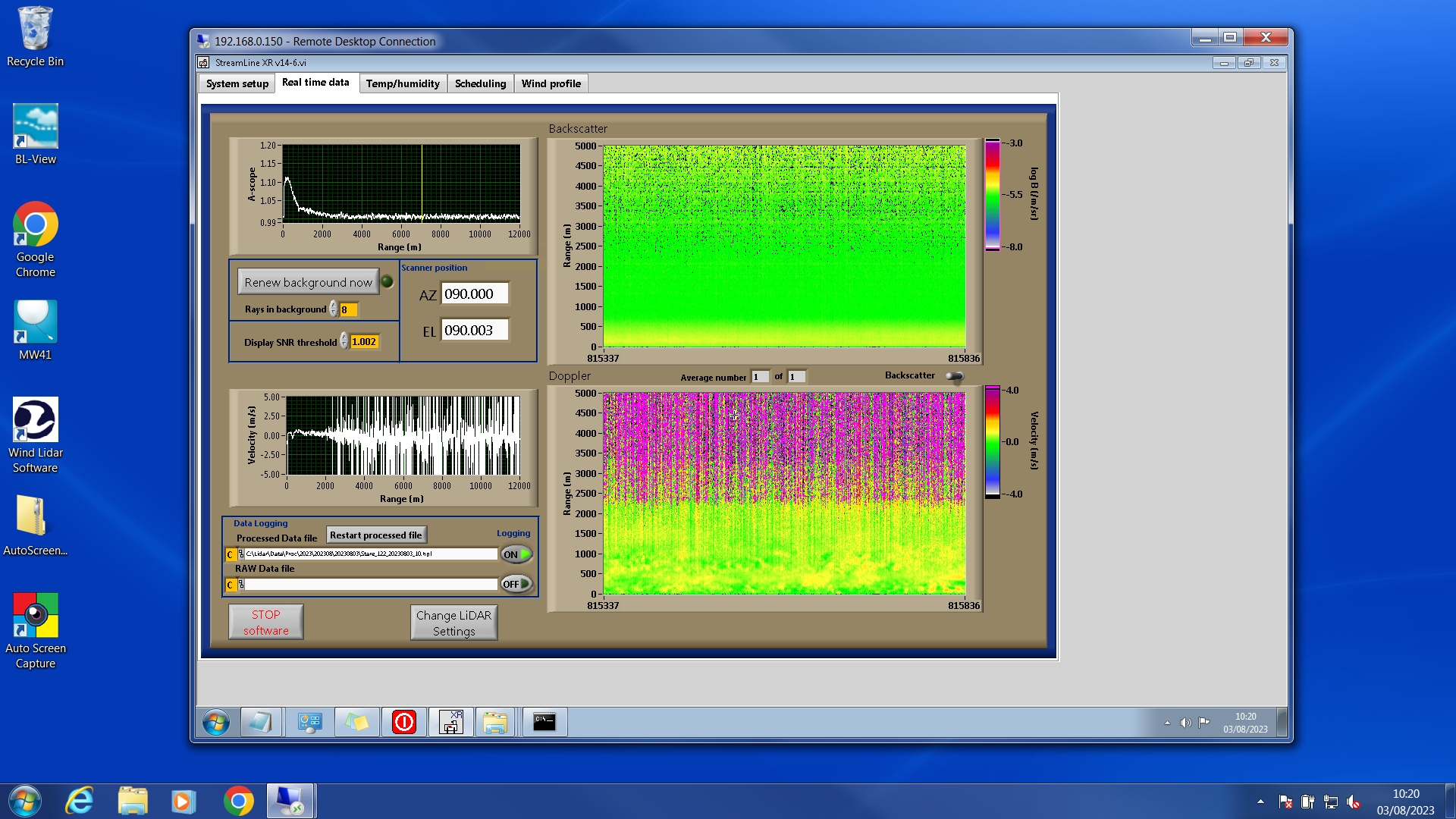
Task: Click the AZ scanner position field
Action: (x=475, y=294)
